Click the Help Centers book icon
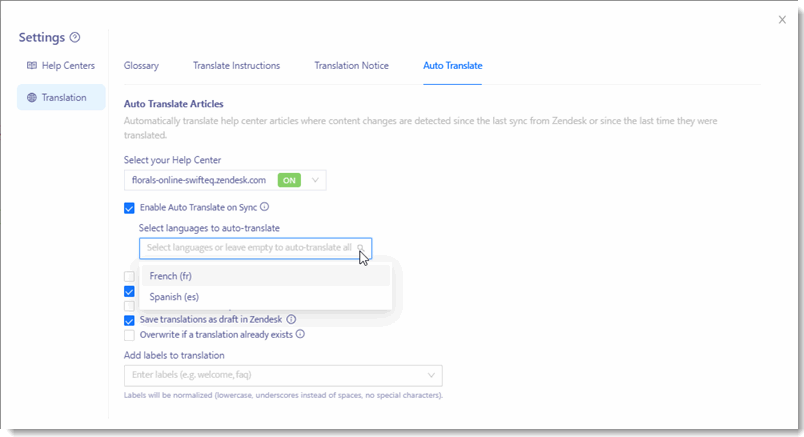804x437 pixels. tap(32, 66)
